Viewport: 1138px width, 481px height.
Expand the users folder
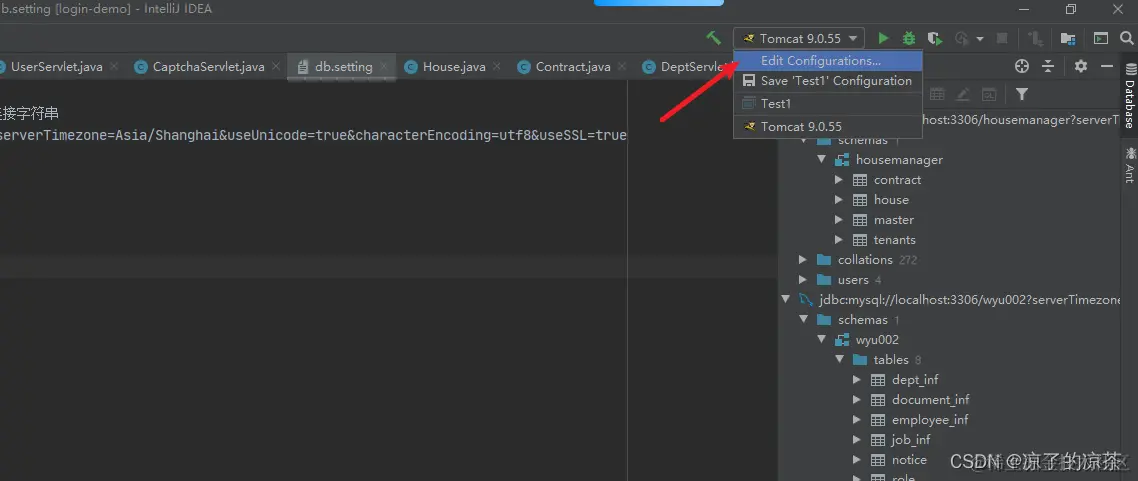(x=803, y=279)
